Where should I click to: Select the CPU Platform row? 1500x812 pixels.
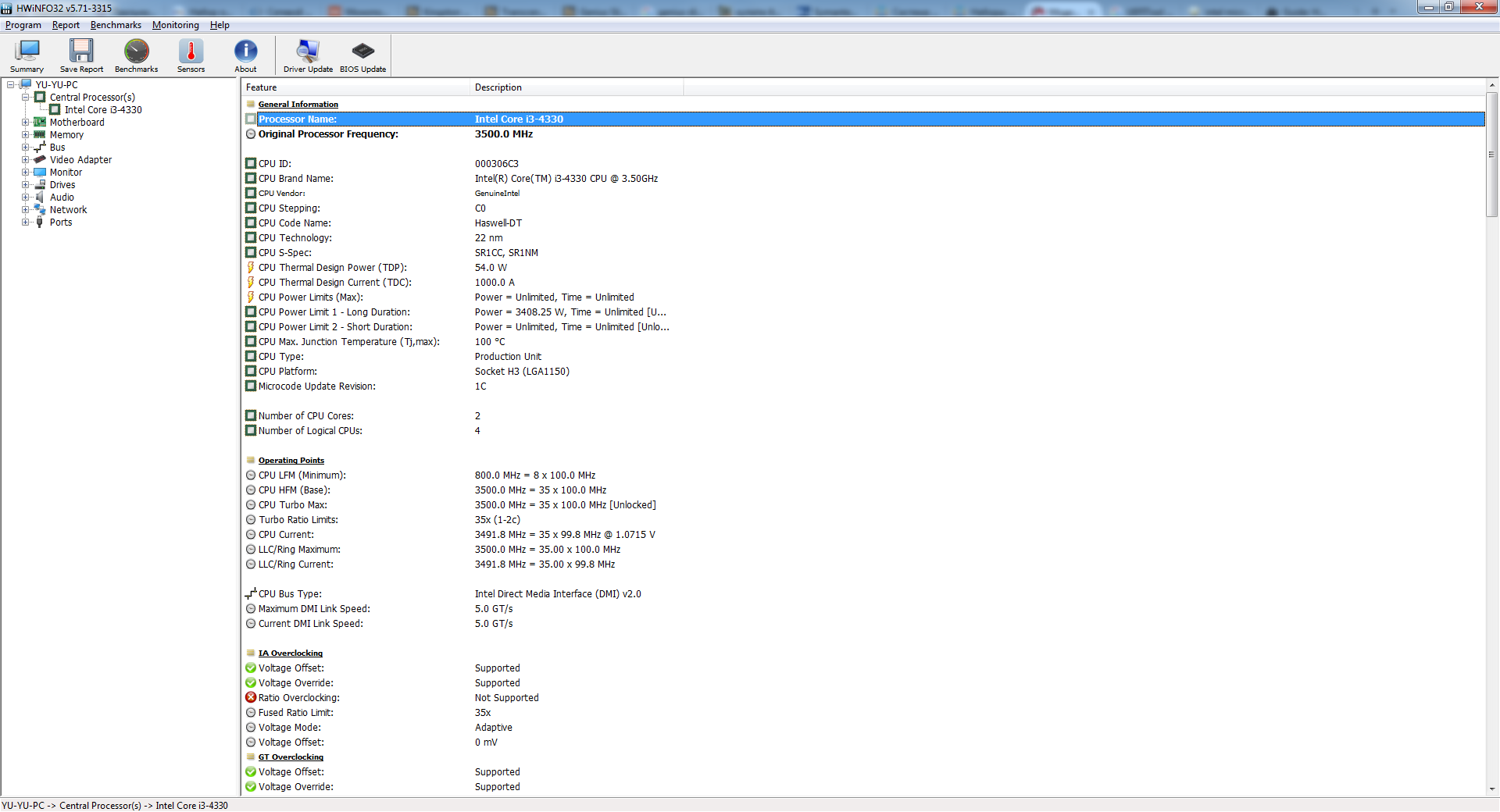[863, 371]
